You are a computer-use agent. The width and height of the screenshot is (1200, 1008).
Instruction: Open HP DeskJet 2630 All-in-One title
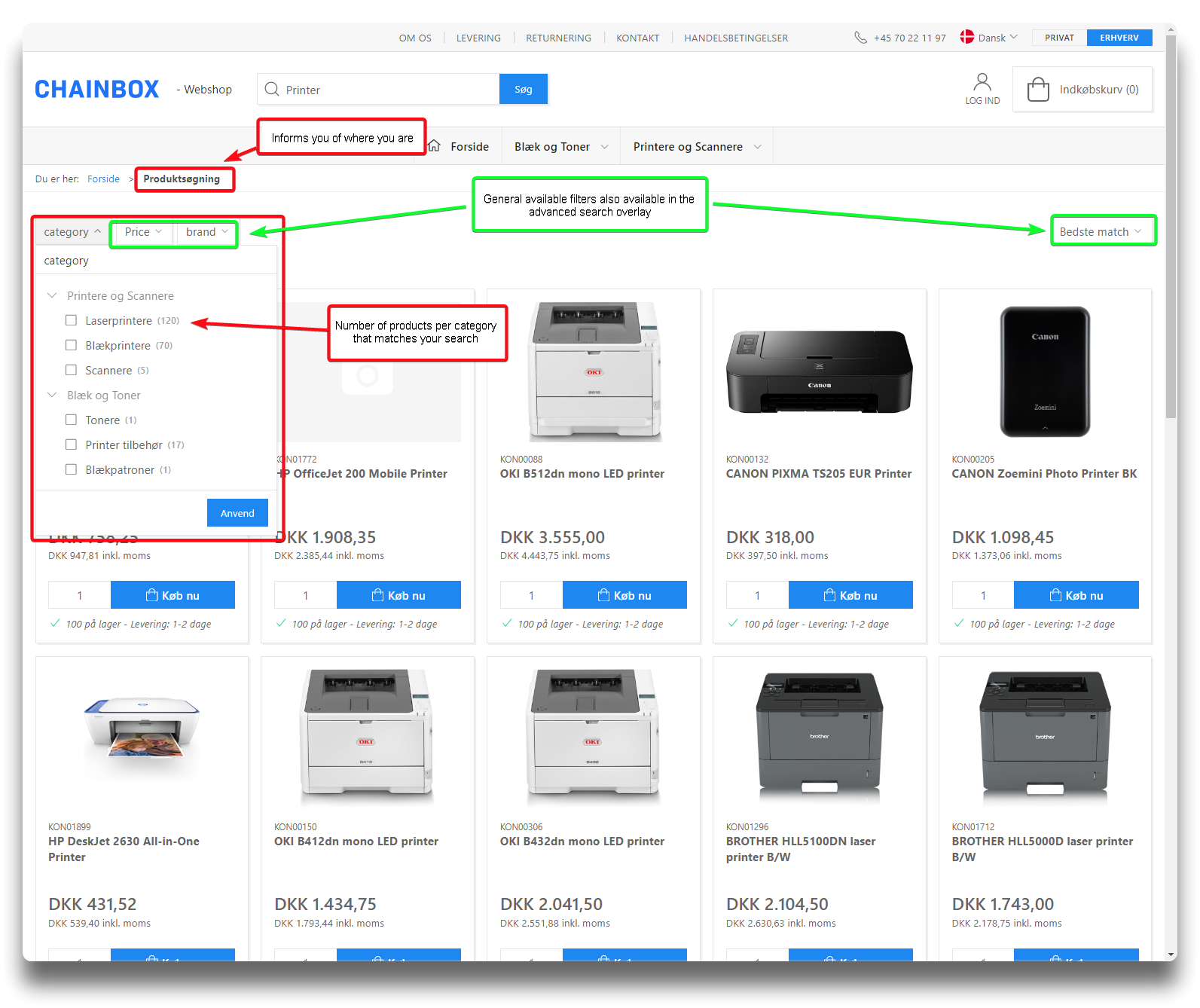(124, 849)
